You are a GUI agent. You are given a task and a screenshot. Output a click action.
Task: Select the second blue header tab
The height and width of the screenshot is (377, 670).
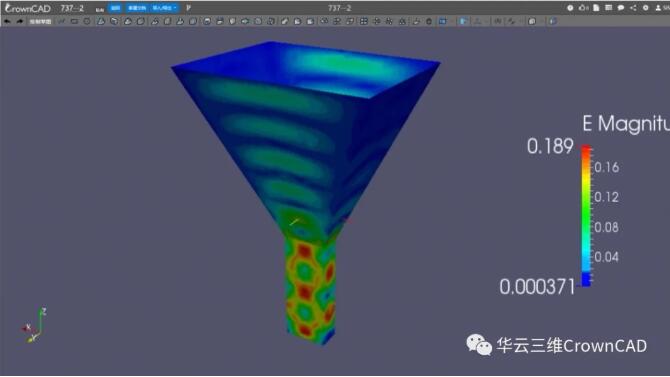click(137, 8)
